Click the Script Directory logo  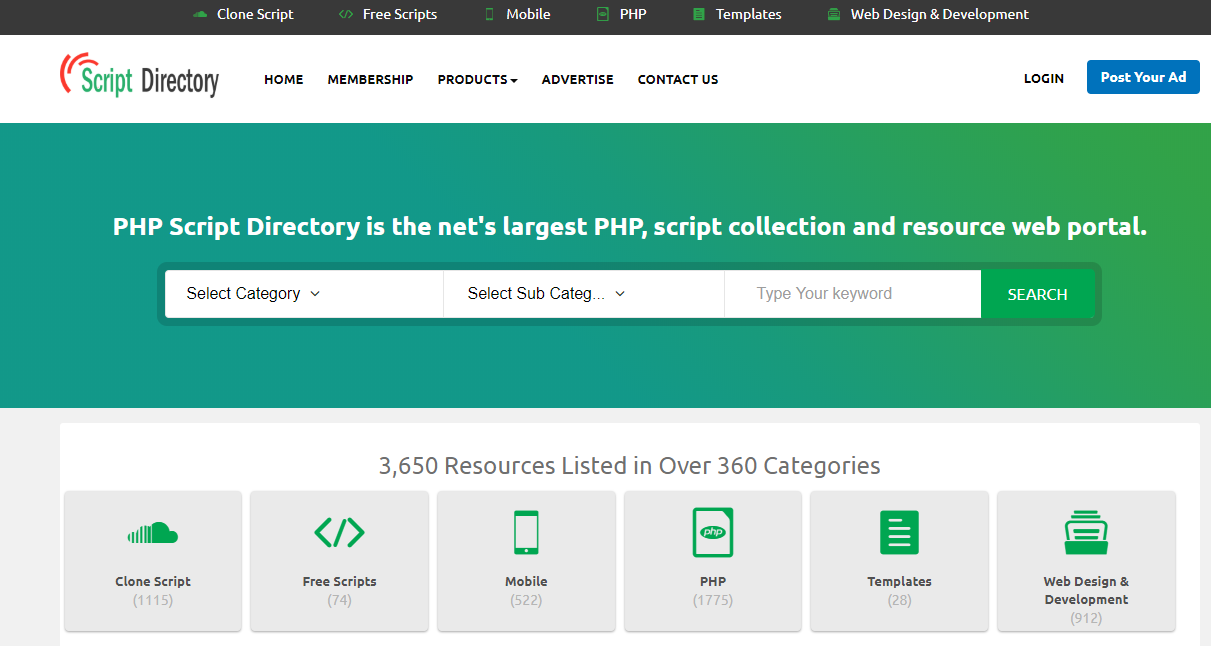(x=140, y=77)
